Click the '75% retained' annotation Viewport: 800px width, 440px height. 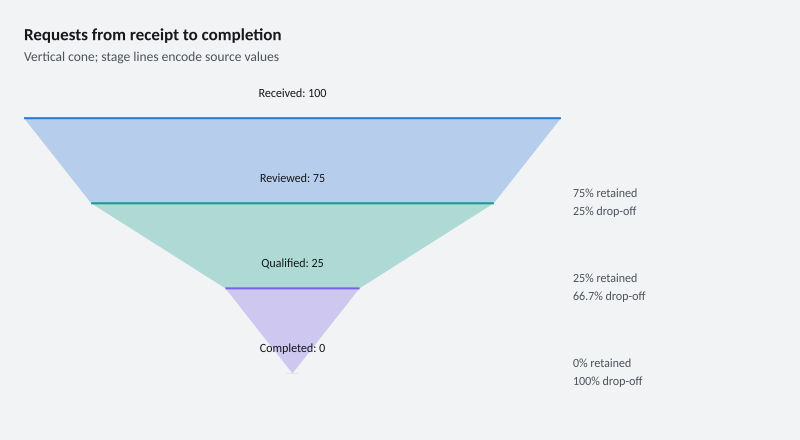pos(605,193)
